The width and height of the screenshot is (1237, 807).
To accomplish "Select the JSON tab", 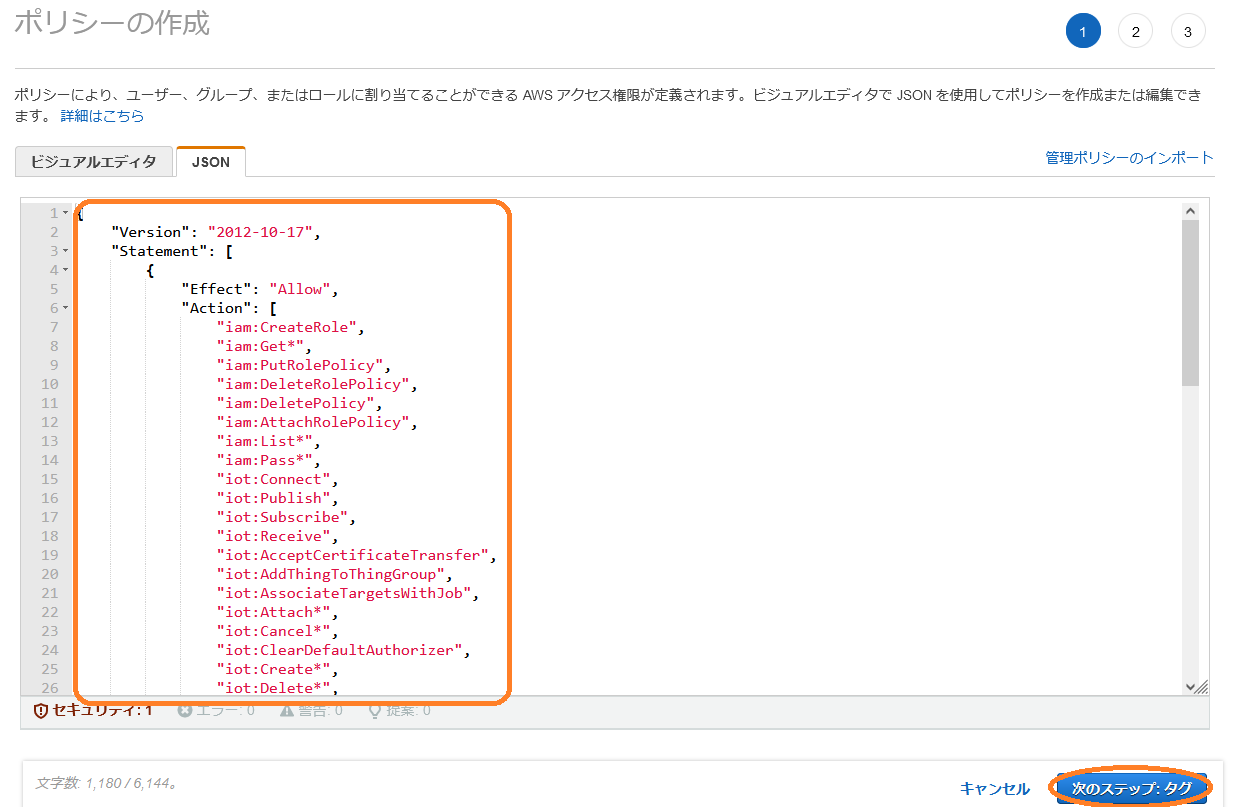I will coord(210,162).
